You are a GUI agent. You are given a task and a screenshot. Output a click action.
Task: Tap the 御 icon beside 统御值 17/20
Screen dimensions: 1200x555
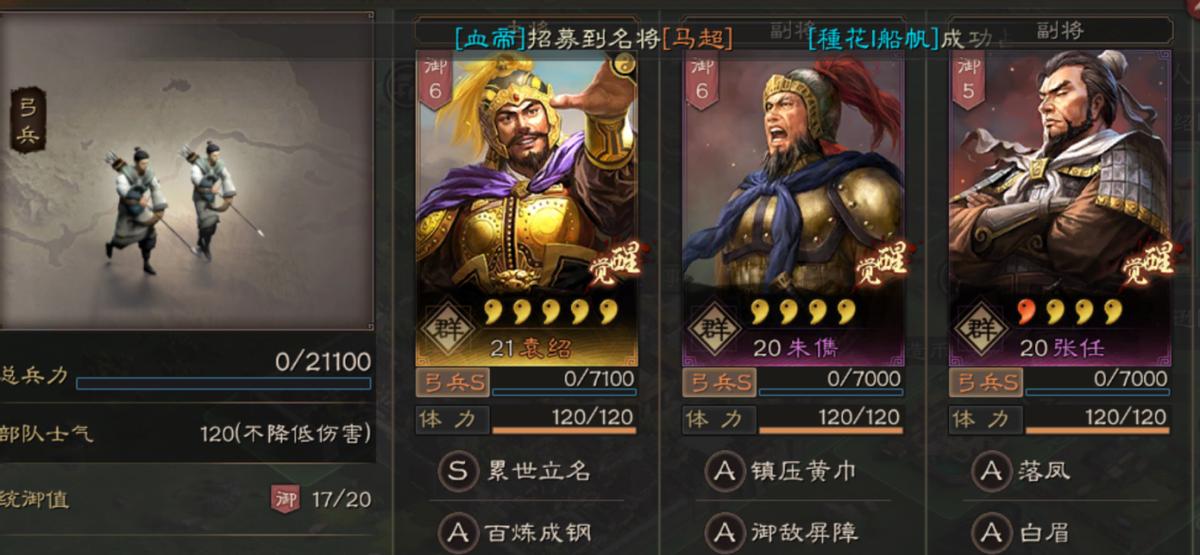(285, 498)
